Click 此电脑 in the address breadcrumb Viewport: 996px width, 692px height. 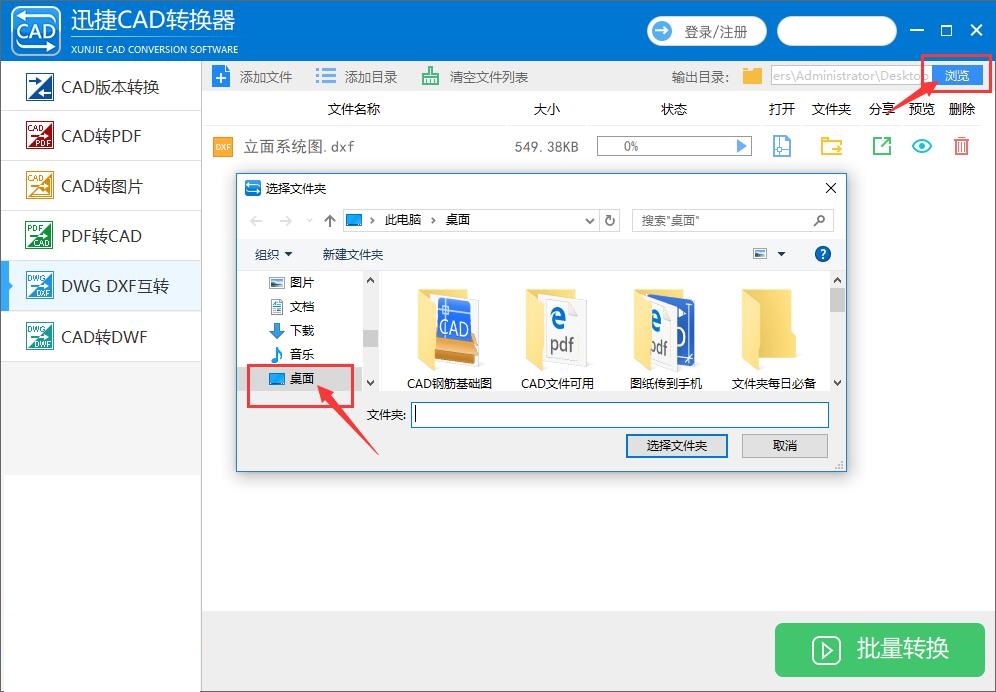point(403,220)
